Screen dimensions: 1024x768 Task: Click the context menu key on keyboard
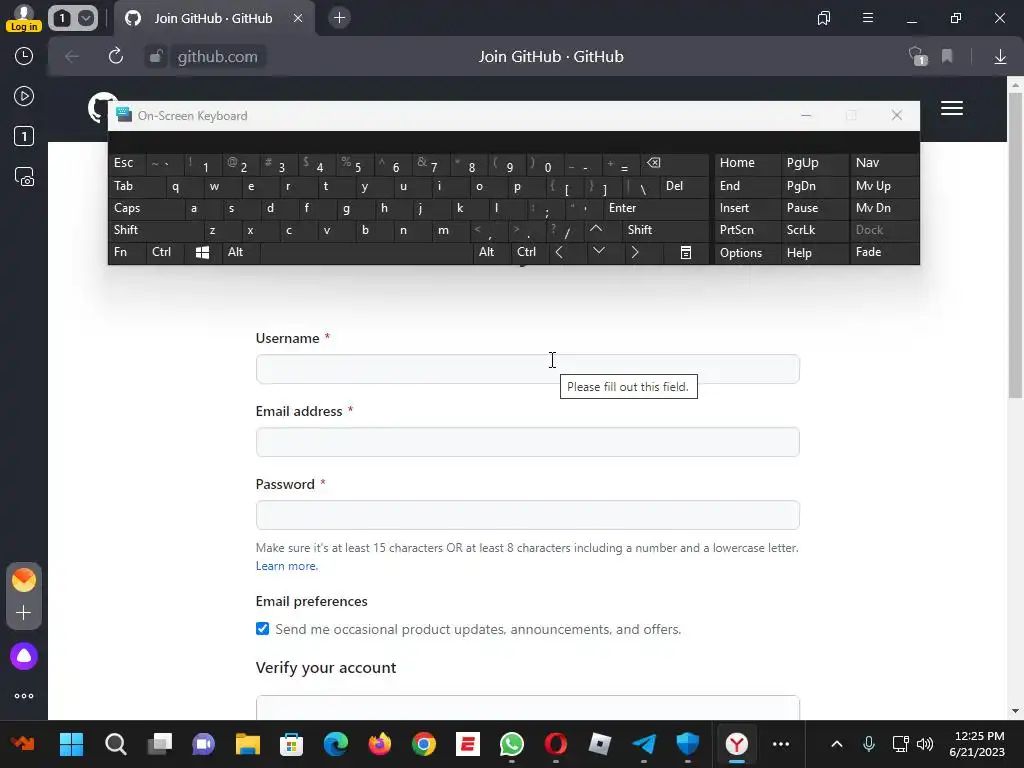coord(686,253)
